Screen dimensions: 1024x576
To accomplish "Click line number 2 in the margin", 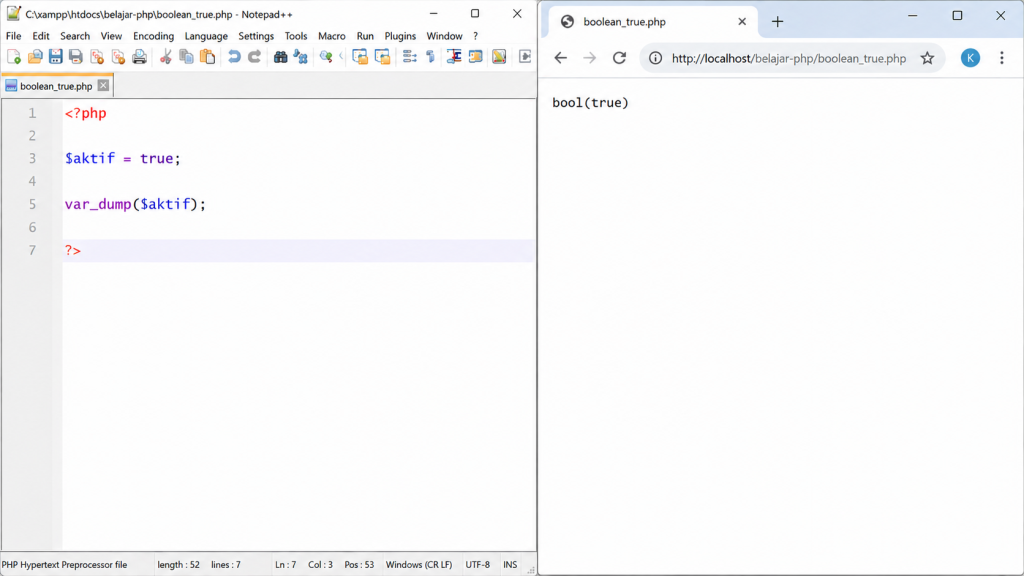I will (32, 136).
